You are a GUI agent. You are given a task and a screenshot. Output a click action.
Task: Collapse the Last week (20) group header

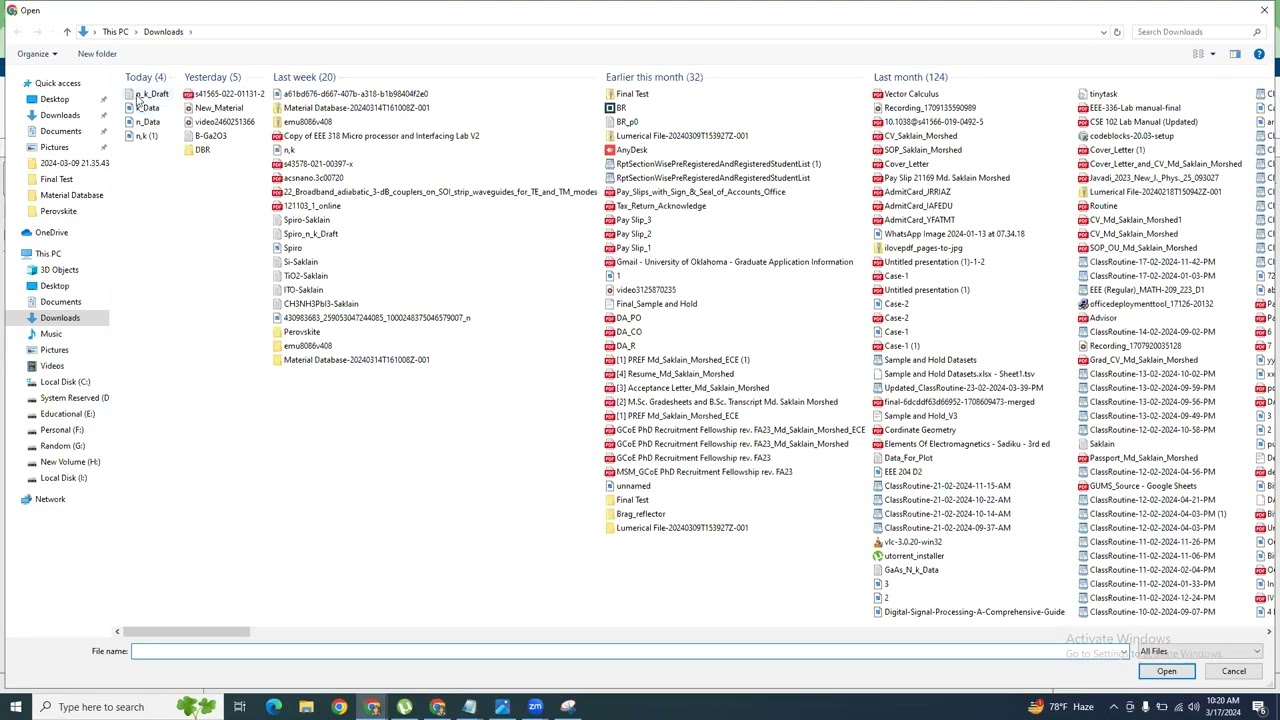304,77
